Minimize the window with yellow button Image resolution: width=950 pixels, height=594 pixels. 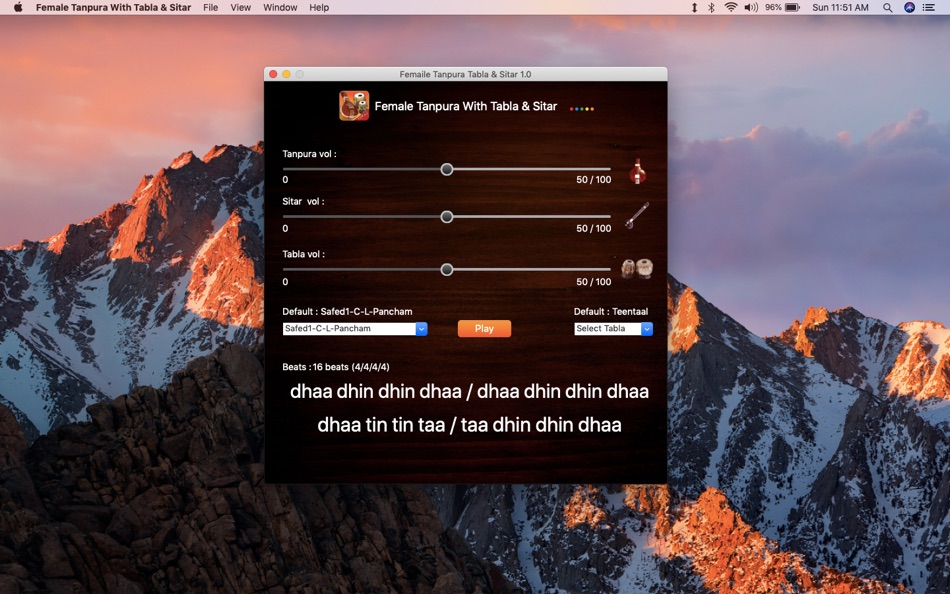(x=287, y=74)
